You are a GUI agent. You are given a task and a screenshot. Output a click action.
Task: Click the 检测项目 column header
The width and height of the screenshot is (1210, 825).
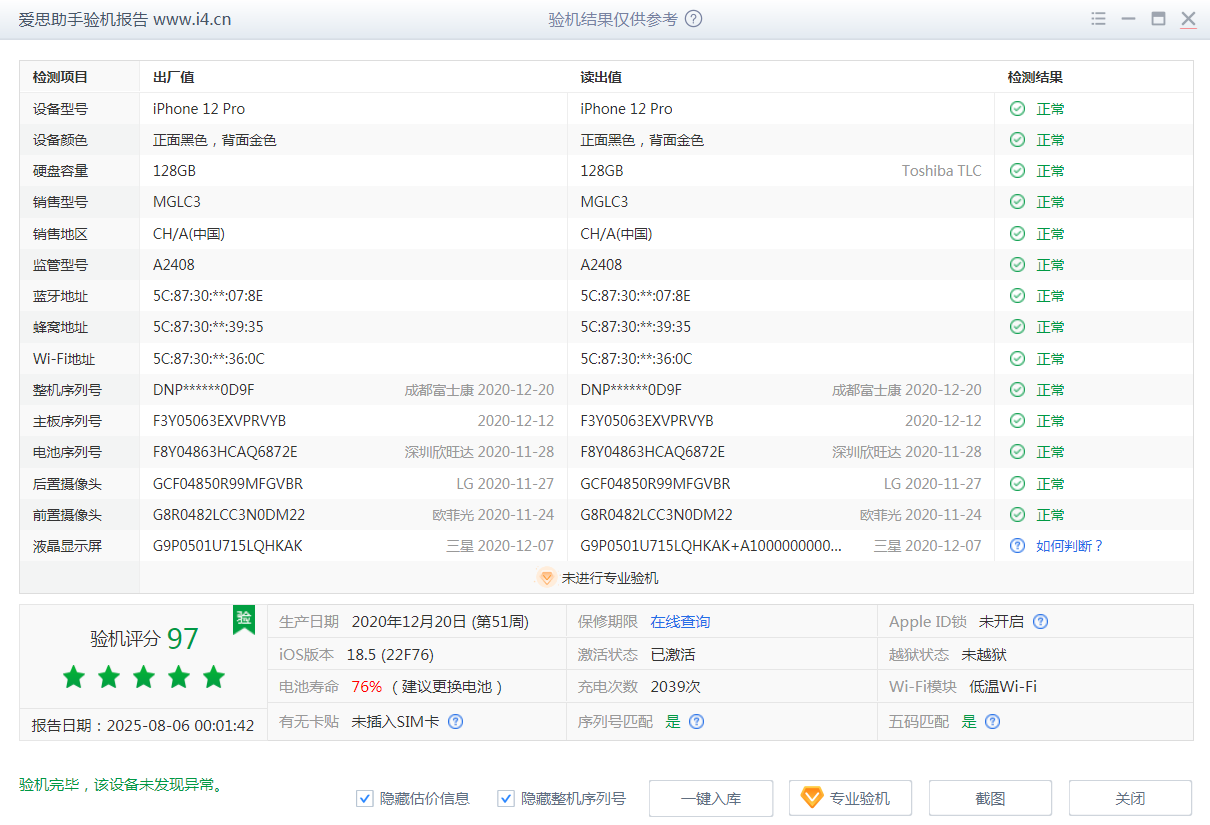(x=60, y=77)
